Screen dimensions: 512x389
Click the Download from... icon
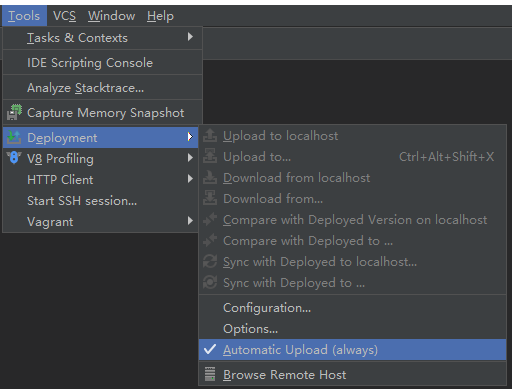click(x=210, y=198)
